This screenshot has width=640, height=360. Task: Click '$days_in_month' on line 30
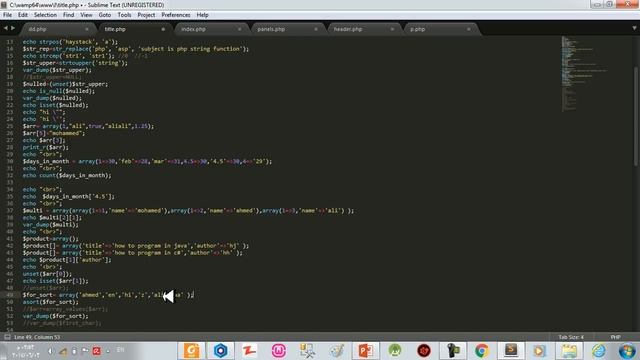point(46,161)
